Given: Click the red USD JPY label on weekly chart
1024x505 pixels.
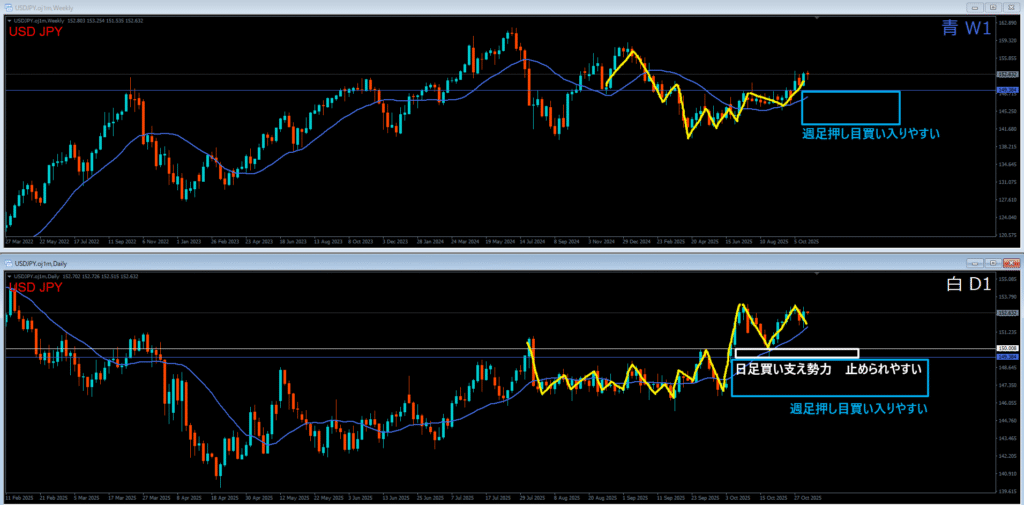Looking at the screenshot, I should (35, 32).
